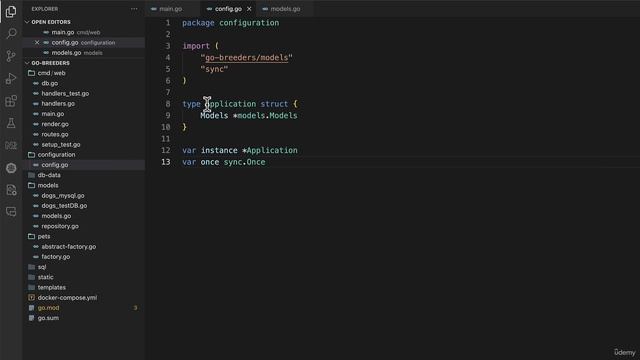Viewport: 640px width, 360px height.
Task: Open the Search view icon
Action: 11,33
